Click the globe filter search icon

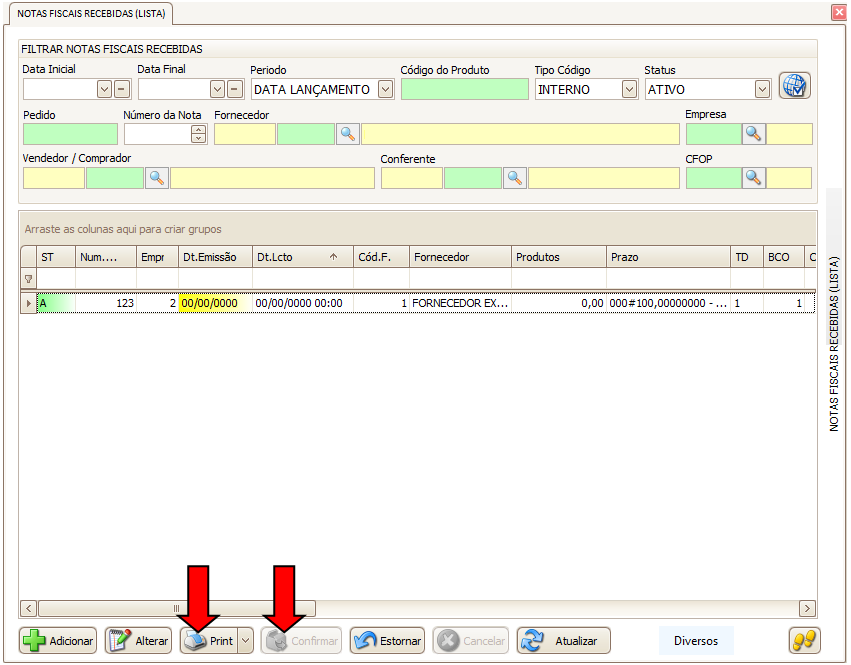794,86
